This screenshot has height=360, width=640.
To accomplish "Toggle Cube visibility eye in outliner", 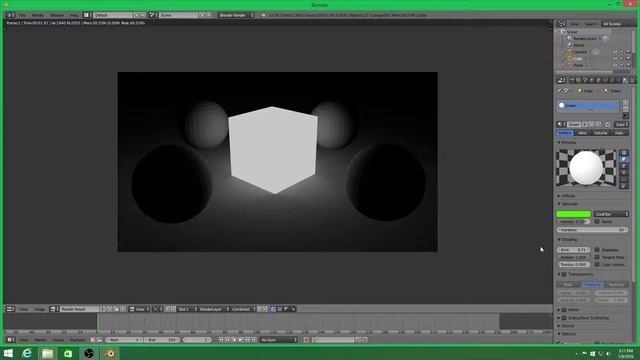I will [615, 58].
